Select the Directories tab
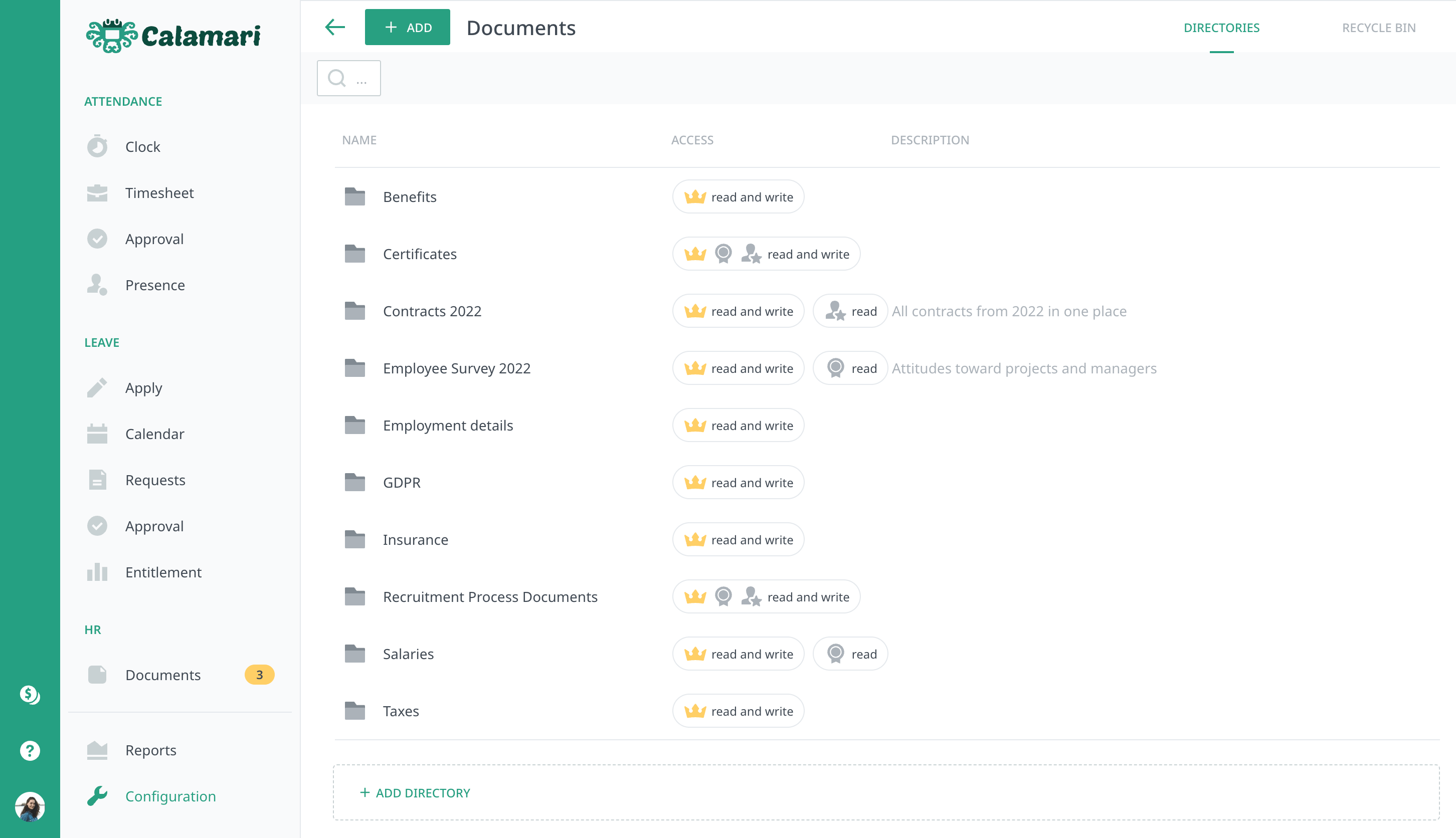The image size is (1456, 838). 1221,28
